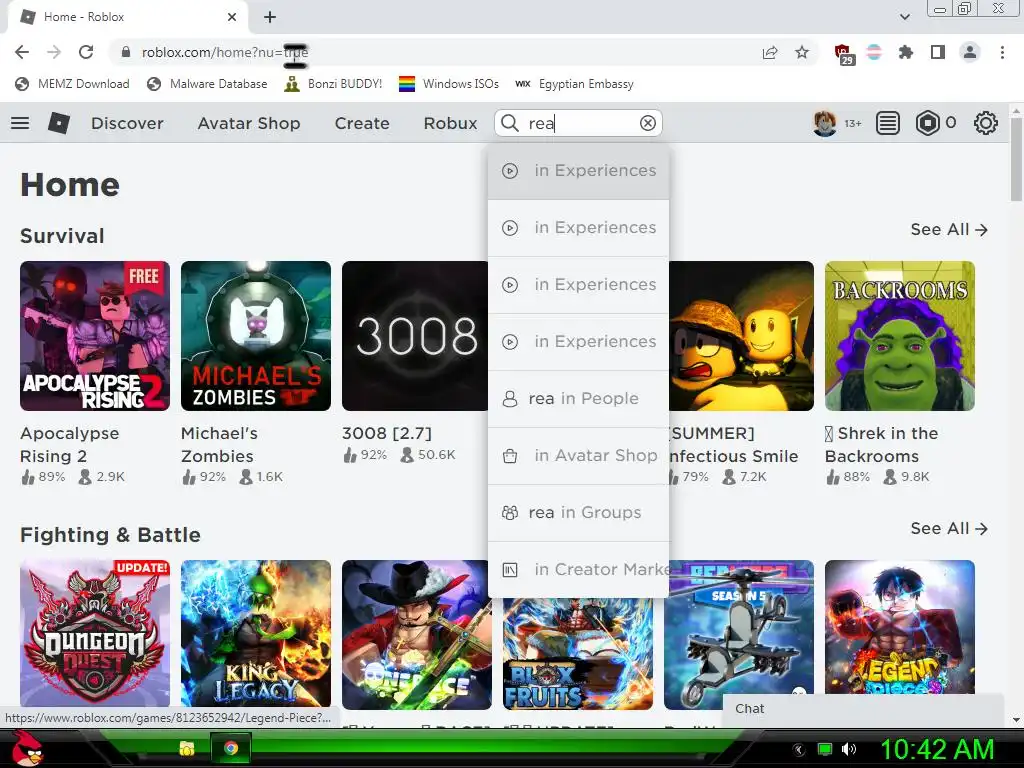Open the notifications stream icon
The width and height of the screenshot is (1024, 768).
888,123
